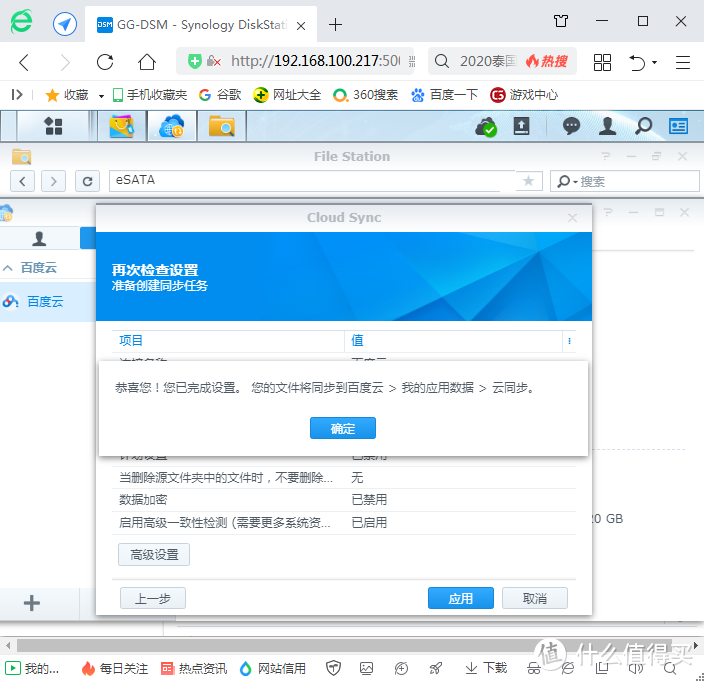This screenshot has height=681, width=704.
Task: Open 热点资讯 in status bar
Action: (x=194, y=668)
